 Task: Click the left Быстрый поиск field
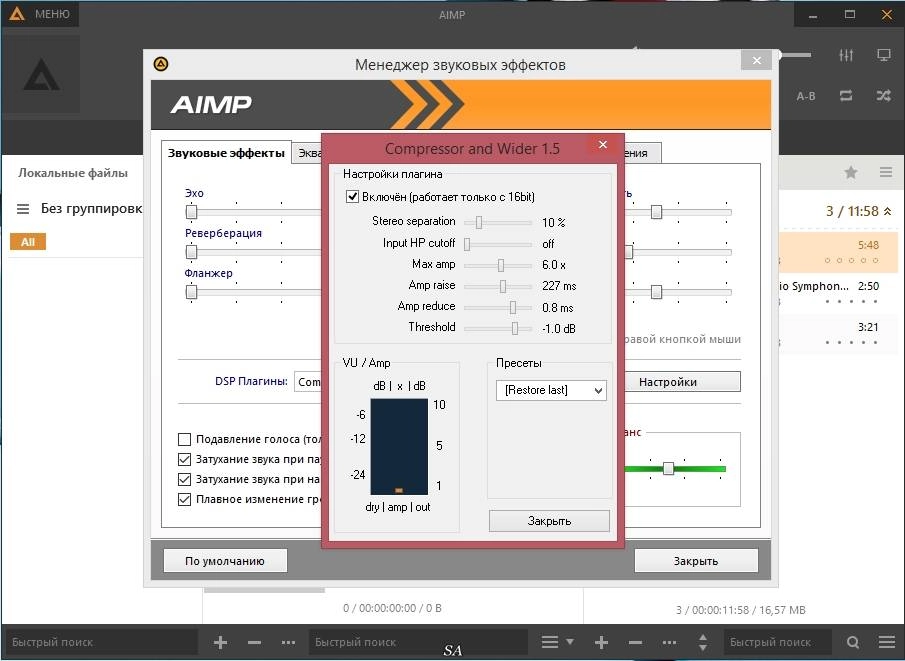(101, 642)
